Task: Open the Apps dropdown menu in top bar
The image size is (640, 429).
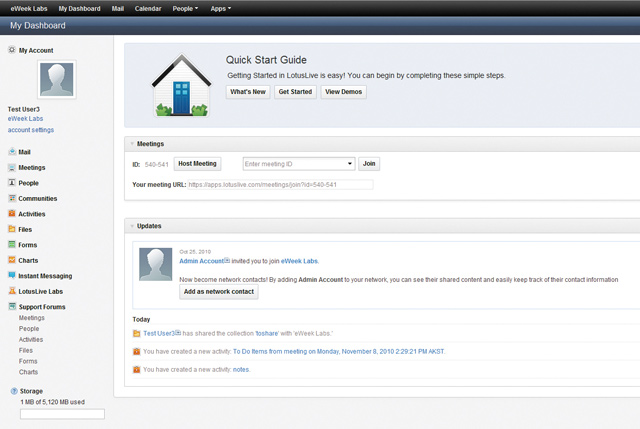Action: [x=220, y=8]
